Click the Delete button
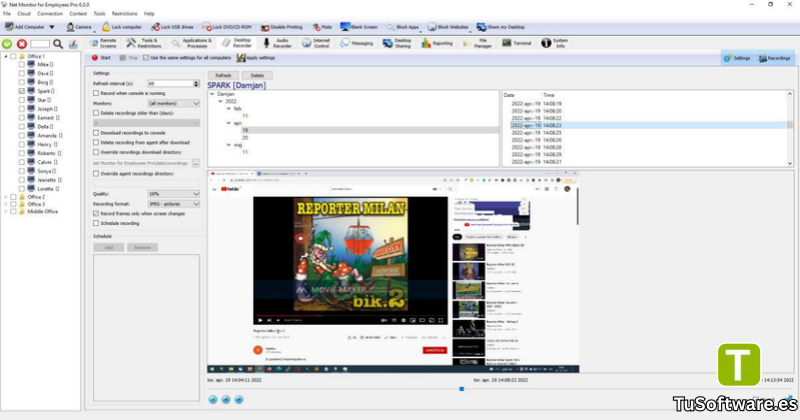The width and height of the screenshot is (800, 420). (x=257, y=76)
